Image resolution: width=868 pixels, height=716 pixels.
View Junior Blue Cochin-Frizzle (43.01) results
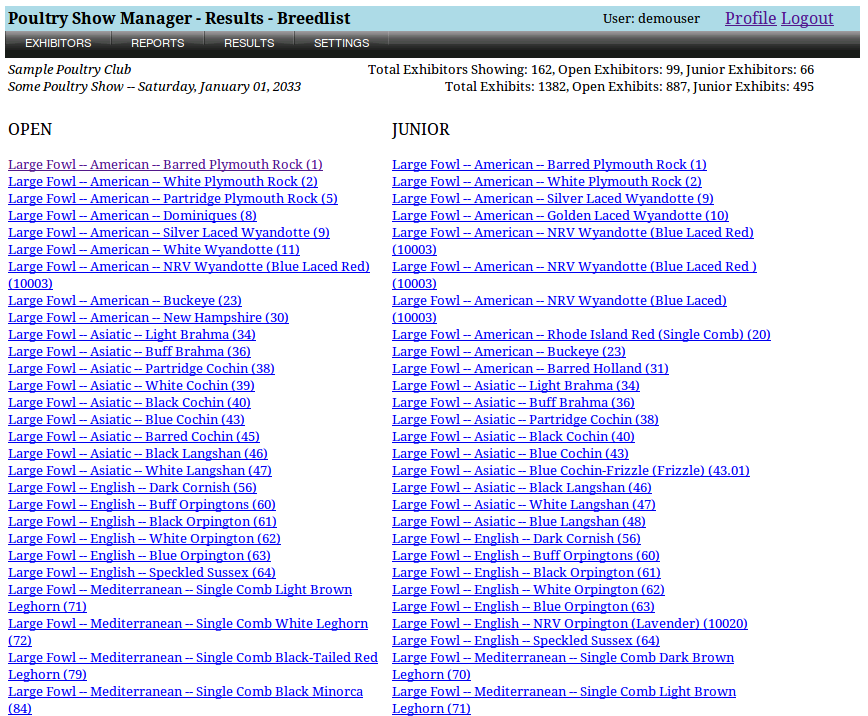[570, 471]
